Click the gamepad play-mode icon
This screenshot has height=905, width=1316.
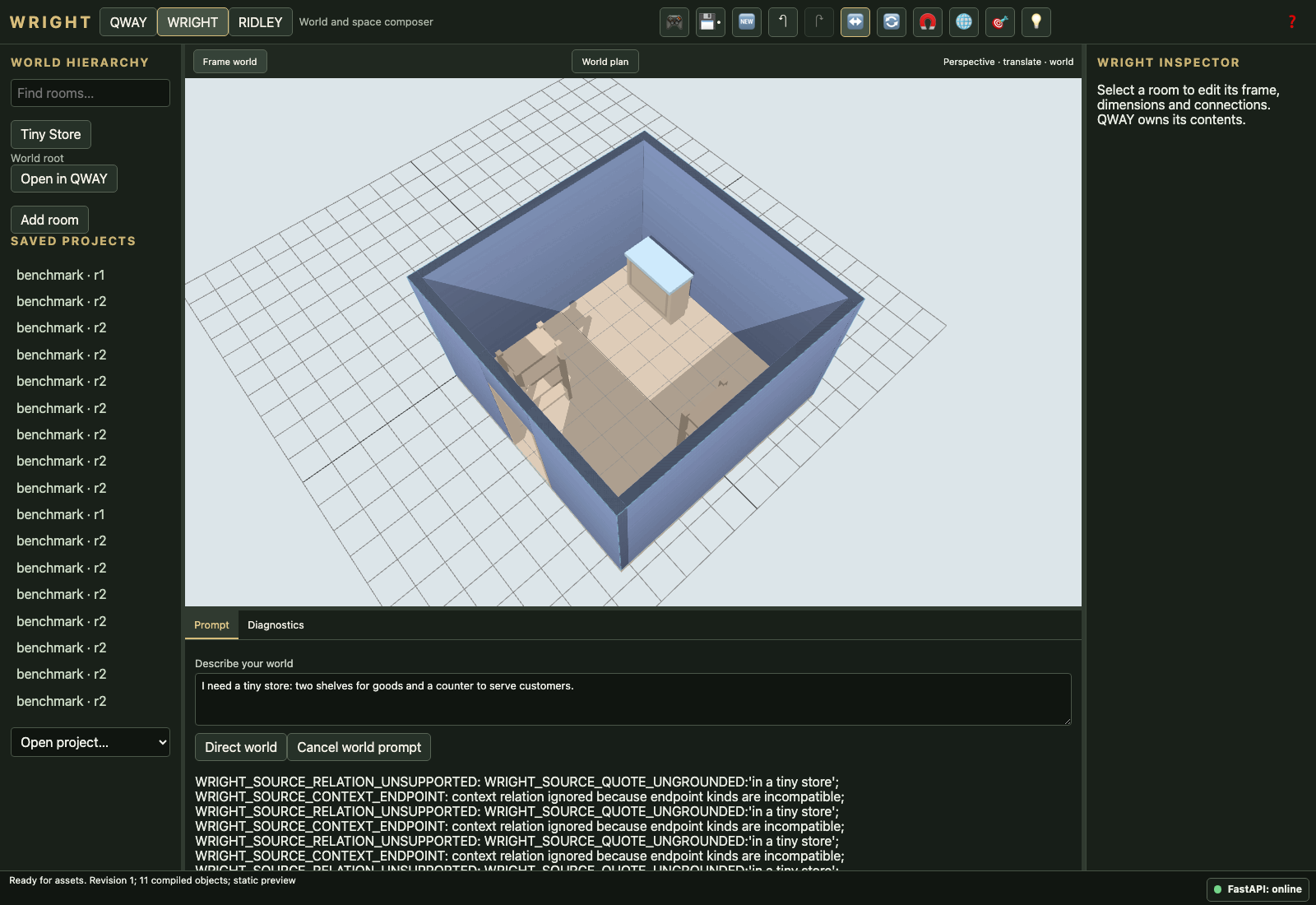pyautogui.click(x=674, y=22)
